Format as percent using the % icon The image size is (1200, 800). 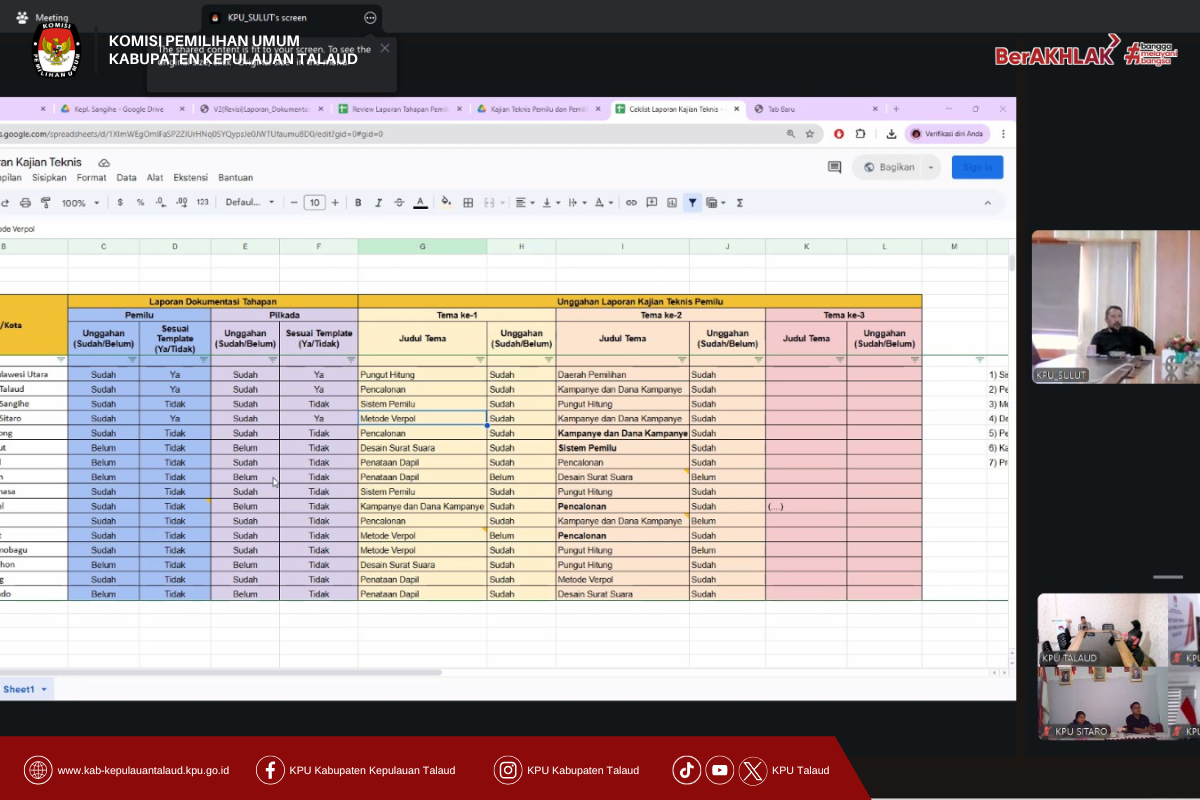click(x=140, y=203)
